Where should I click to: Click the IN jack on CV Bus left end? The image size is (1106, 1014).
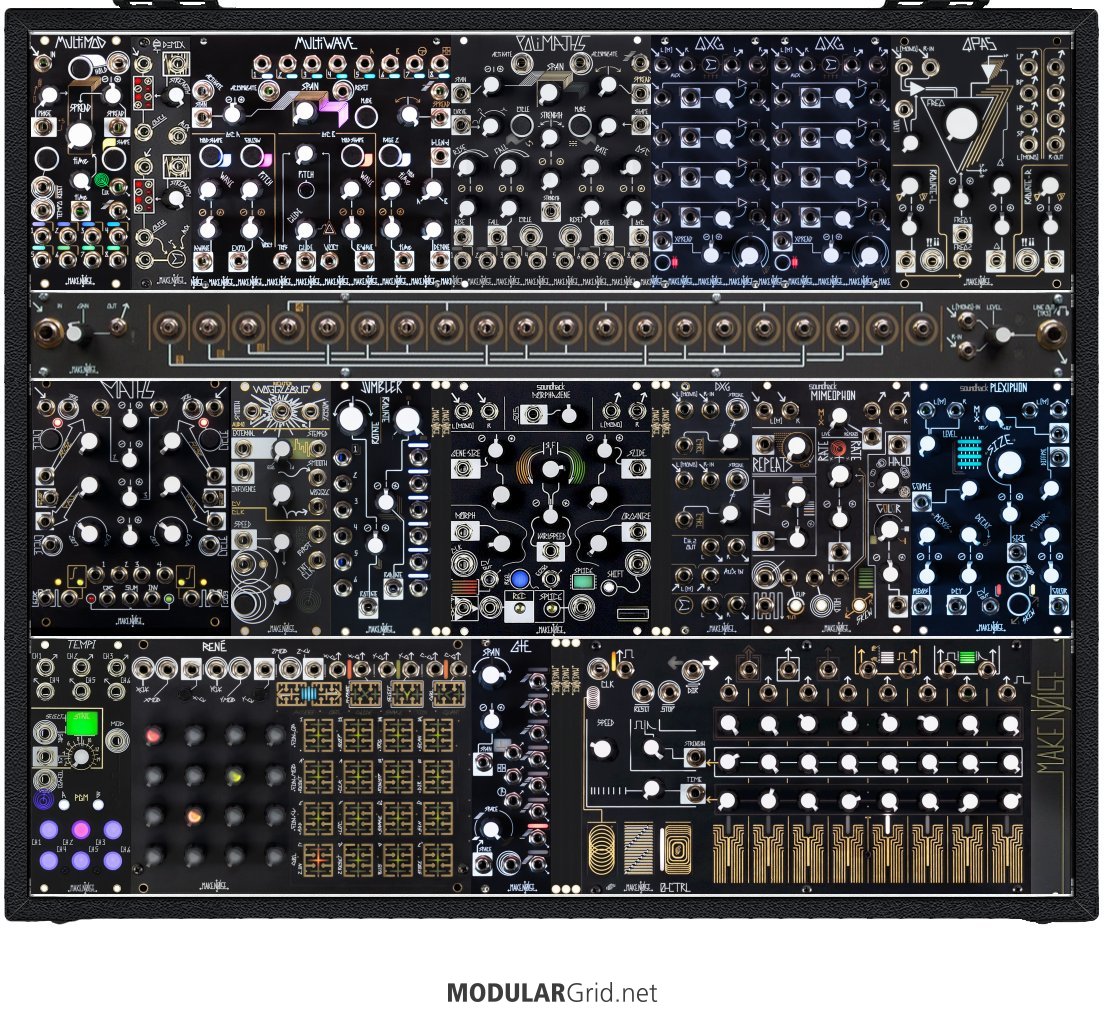tap(48, 331)
